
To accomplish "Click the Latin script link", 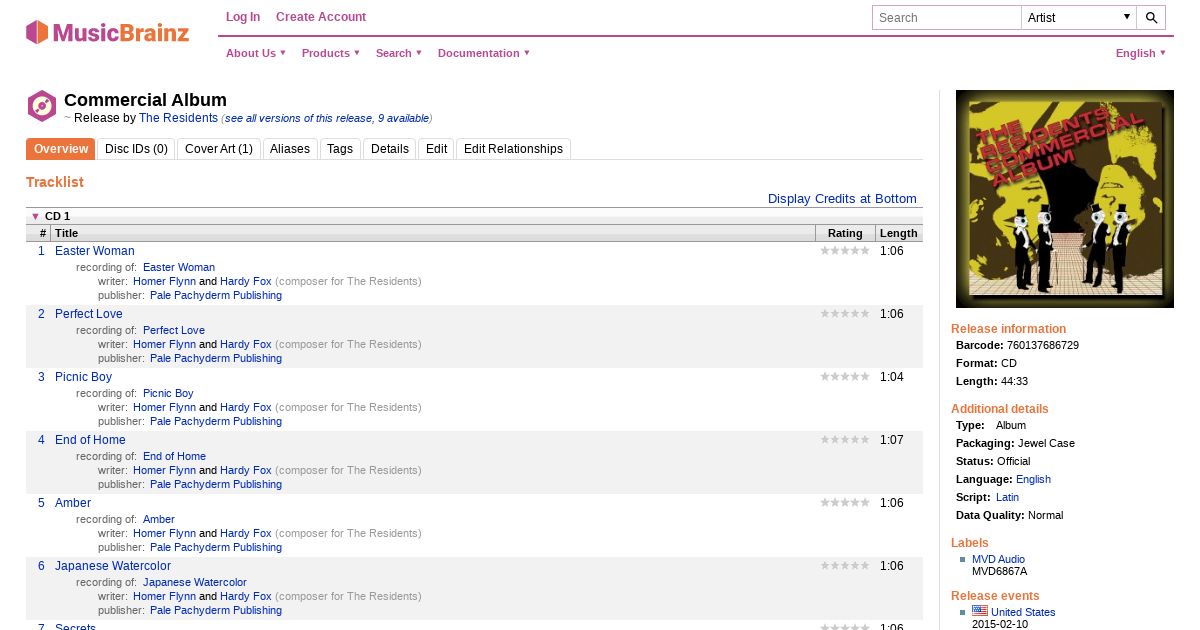I will click(x=1007, y=497).
